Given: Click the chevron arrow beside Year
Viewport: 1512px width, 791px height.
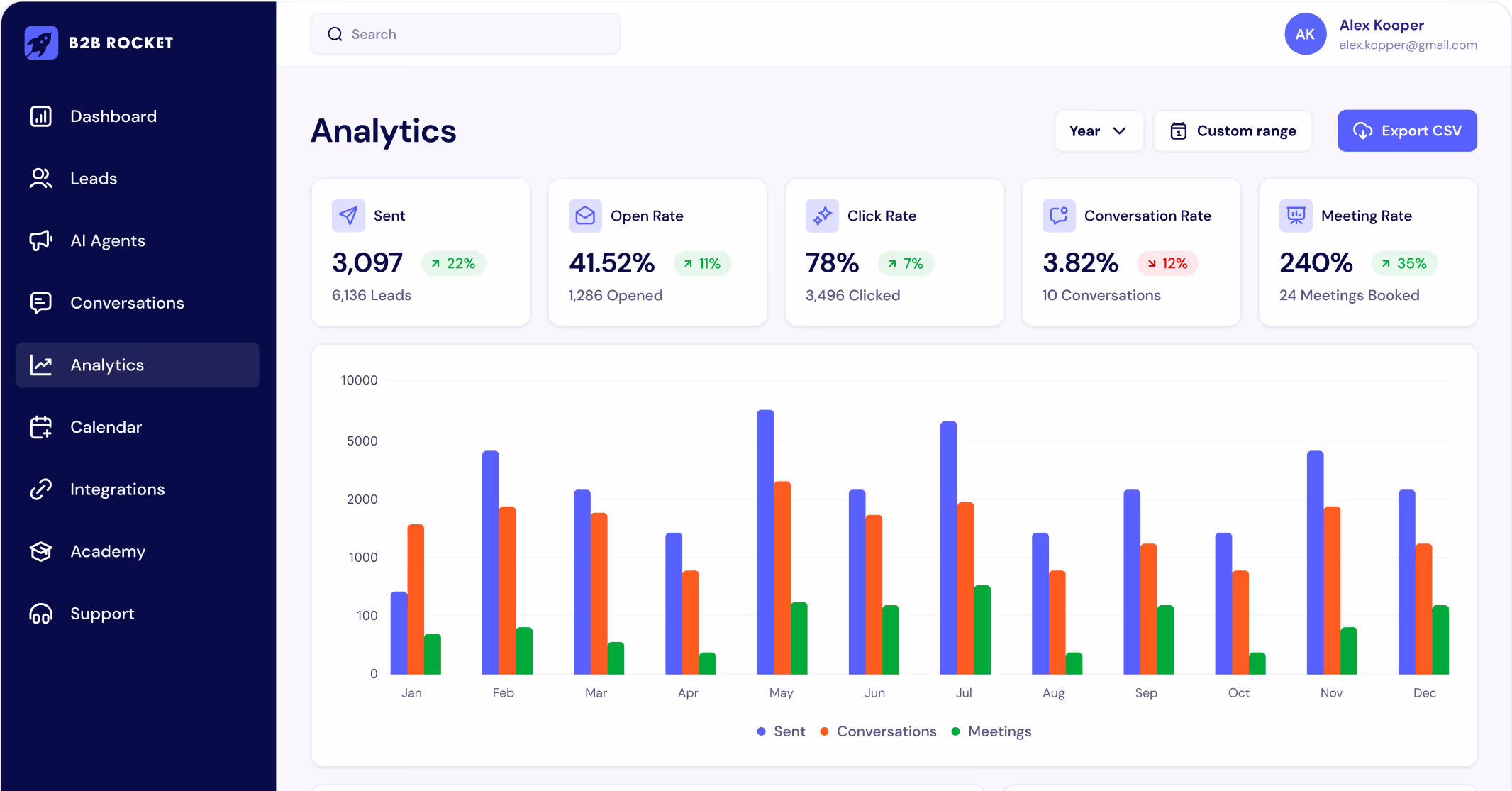Looking at the screenshot, I should (1120, 131).
